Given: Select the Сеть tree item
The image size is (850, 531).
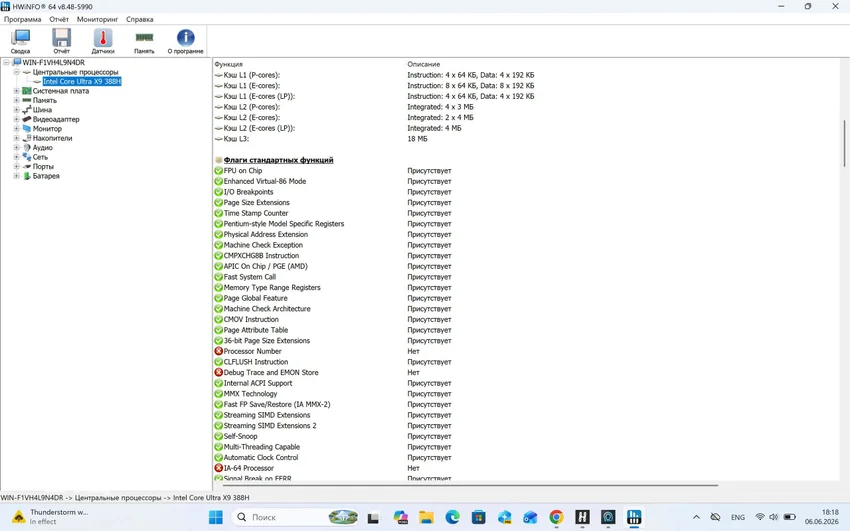Looking at the screenshot, I should (x=40, y=157).
